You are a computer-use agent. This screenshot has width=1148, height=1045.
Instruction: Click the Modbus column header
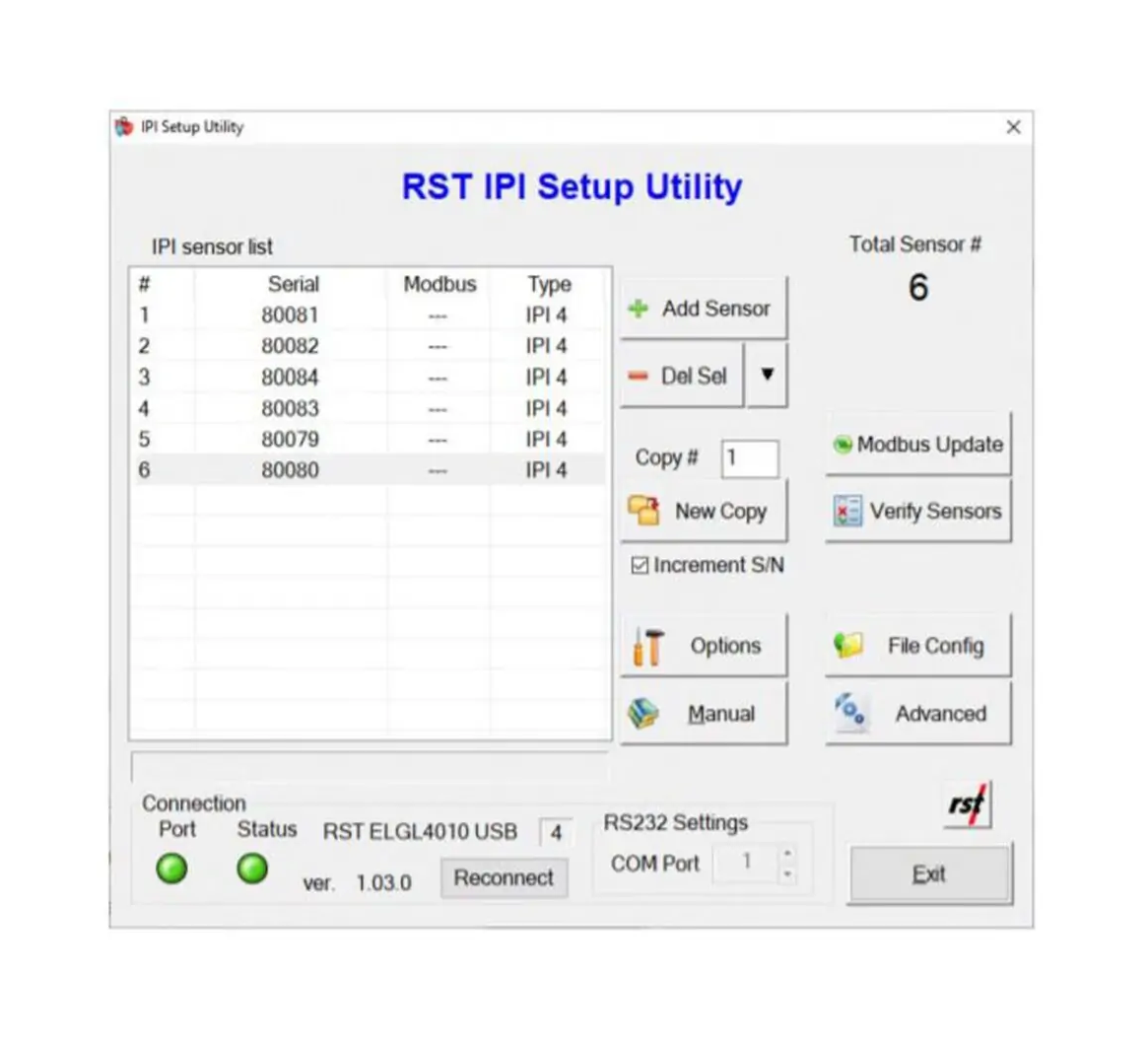click(x=440, y=284)
